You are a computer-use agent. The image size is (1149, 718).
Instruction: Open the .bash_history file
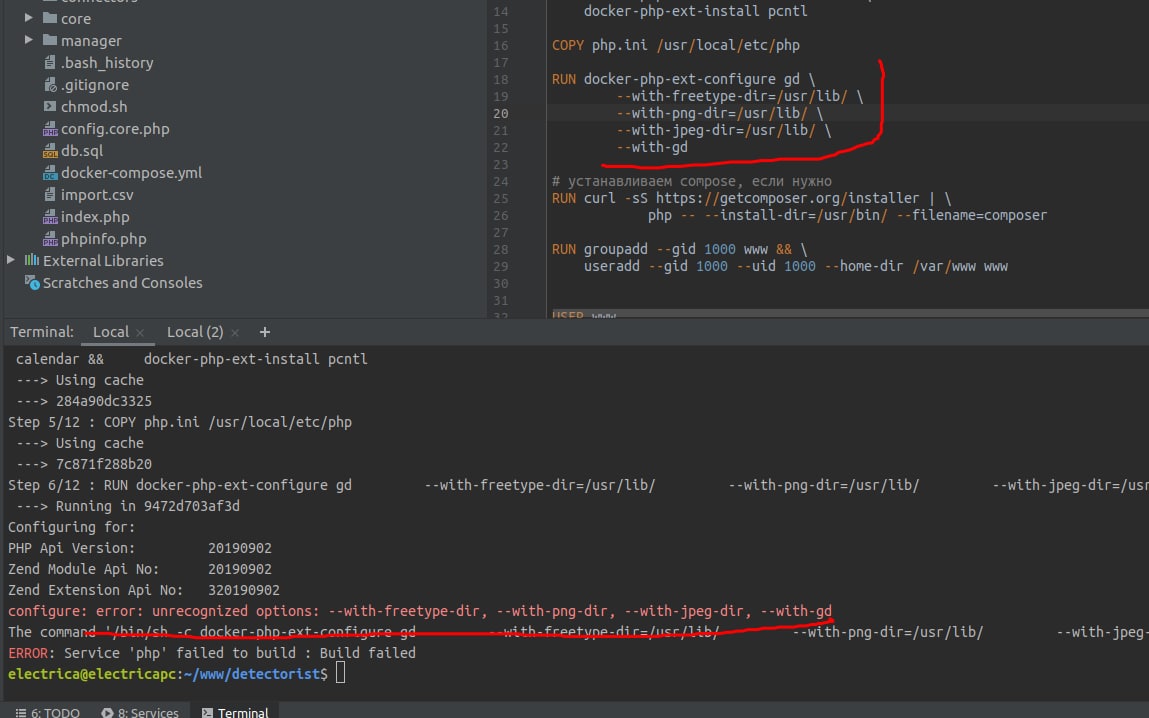tap(107, 63)
